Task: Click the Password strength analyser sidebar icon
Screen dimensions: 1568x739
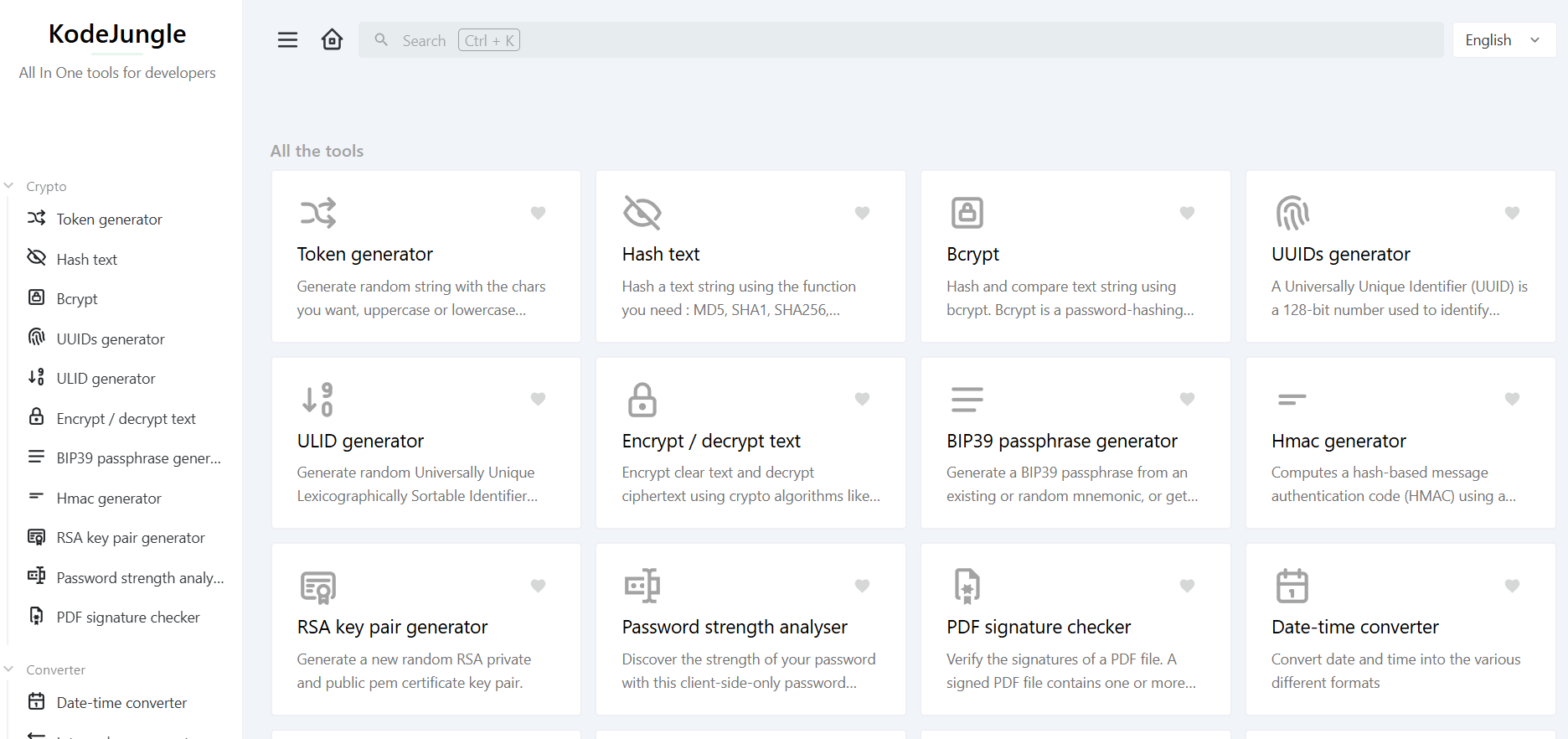Action: [x=36, y=576]
